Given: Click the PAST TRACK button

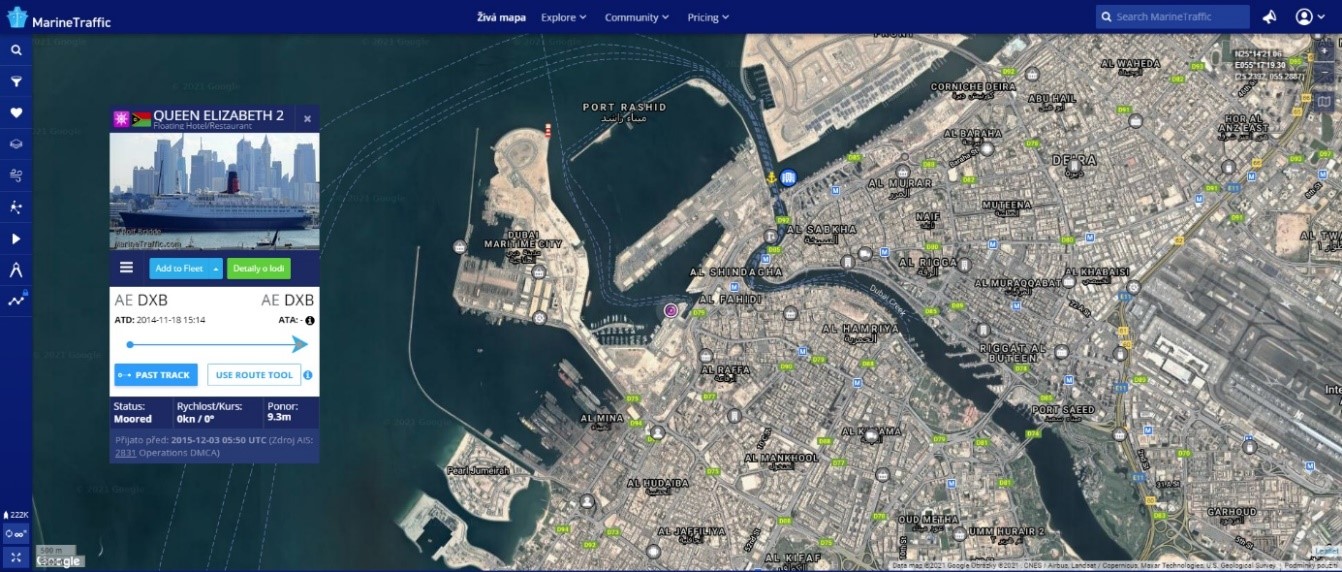Looking at the screenshot, I should pos(156,375).
